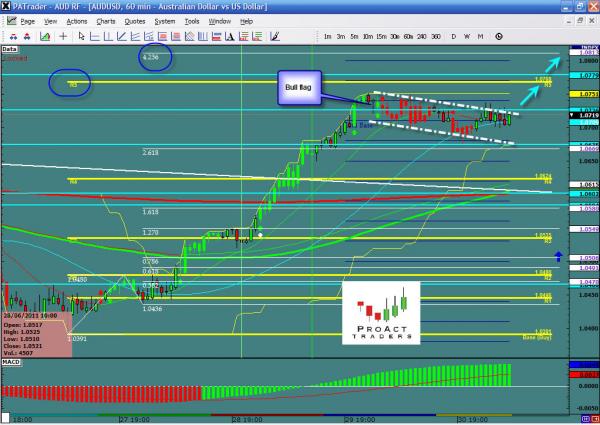Click the green chart icon in toolbar
The height and width of the screenshot is (425, 600).
pyautogui.click(x=46, y=36)
